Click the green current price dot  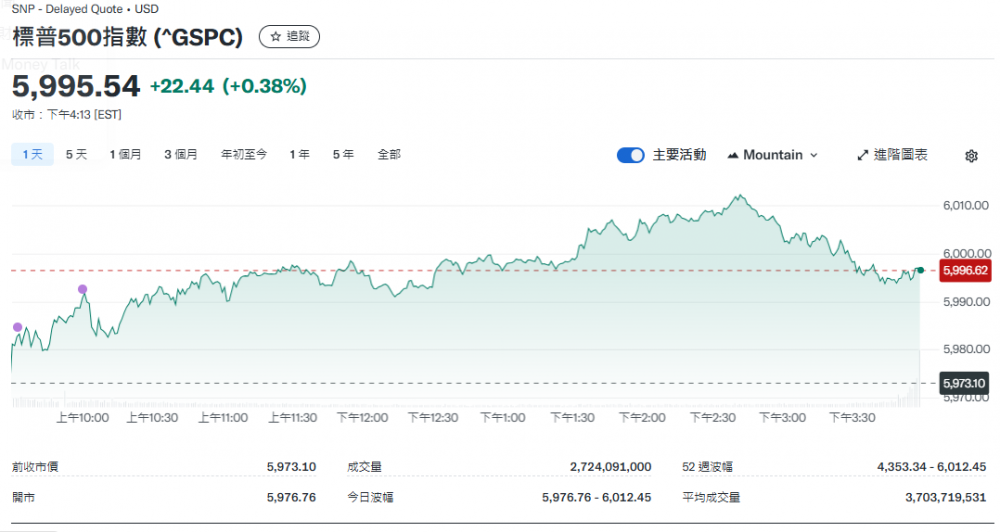point(920,270)
